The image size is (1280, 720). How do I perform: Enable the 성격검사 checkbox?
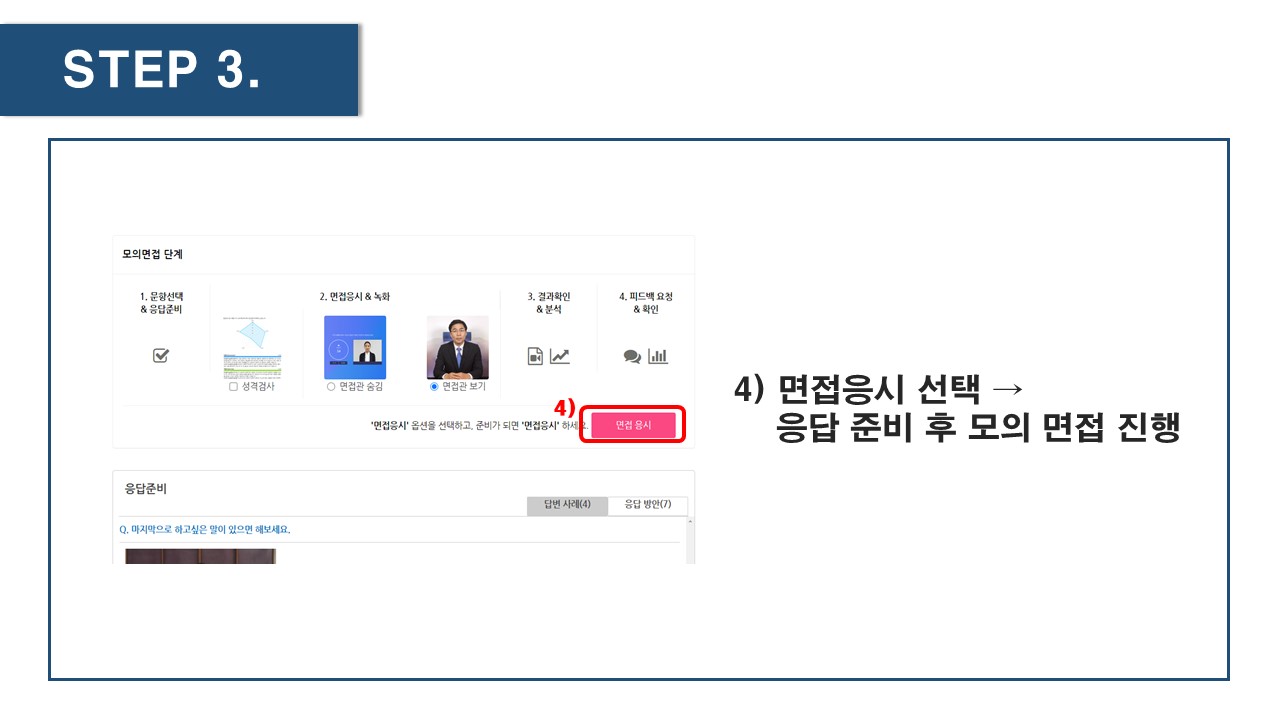(x=233, y=386)
